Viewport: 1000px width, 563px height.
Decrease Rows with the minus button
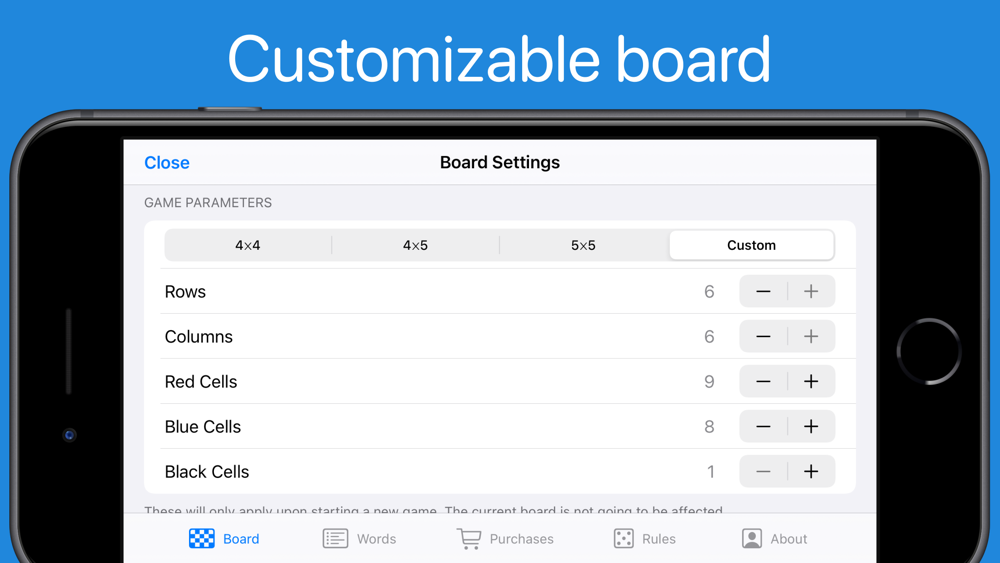[x=763, y=291]
